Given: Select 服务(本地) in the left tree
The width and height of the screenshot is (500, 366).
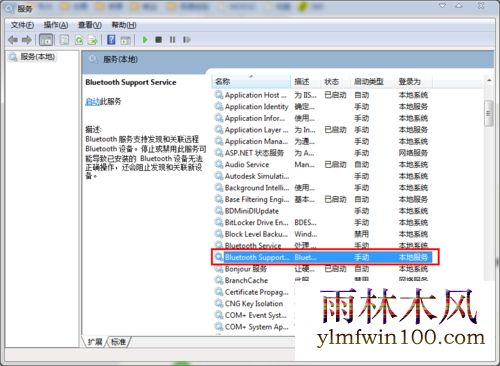Looking at the screenshot, I should 33,57.
